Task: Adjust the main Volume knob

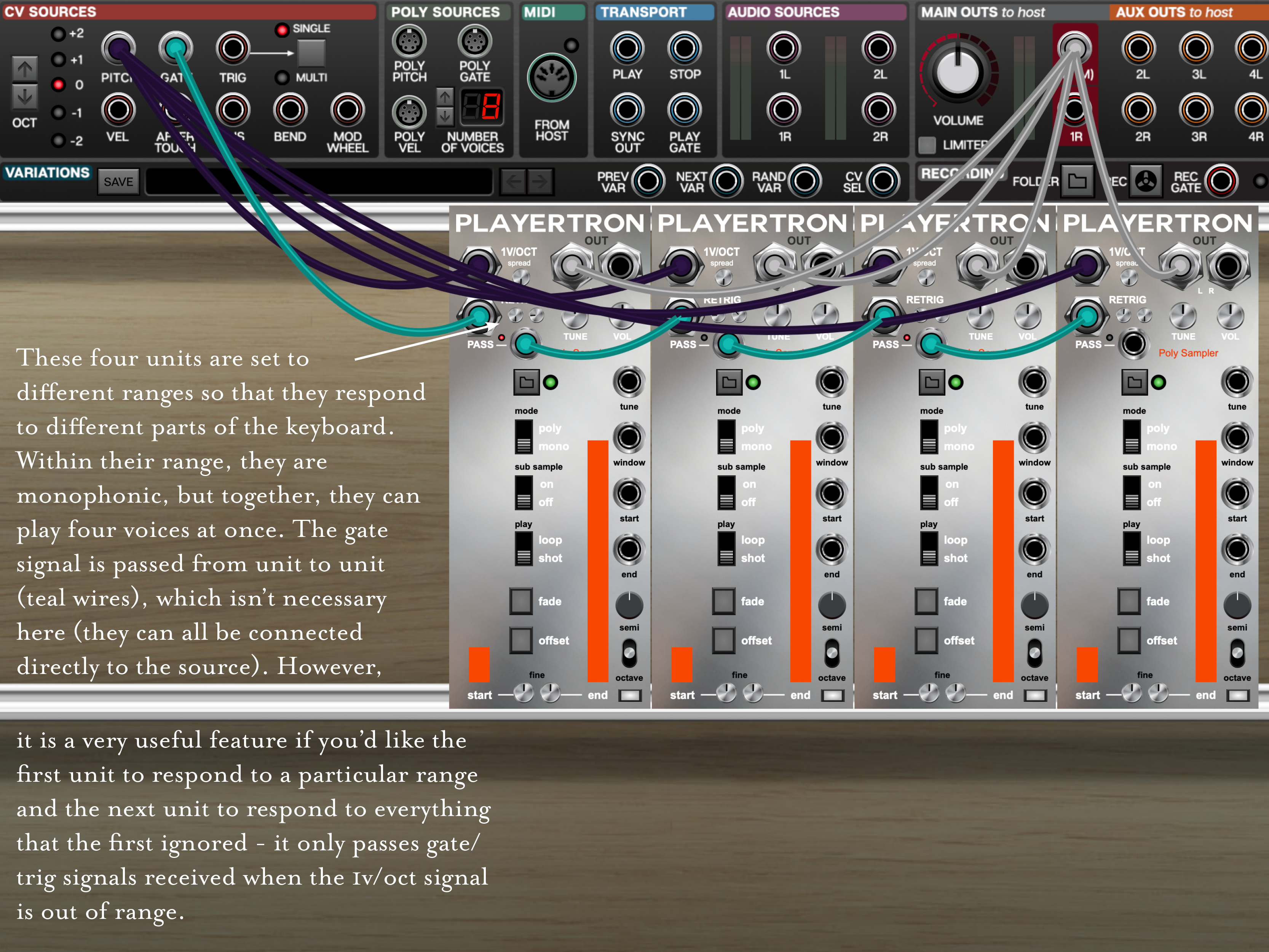Action: click(958, 73)
